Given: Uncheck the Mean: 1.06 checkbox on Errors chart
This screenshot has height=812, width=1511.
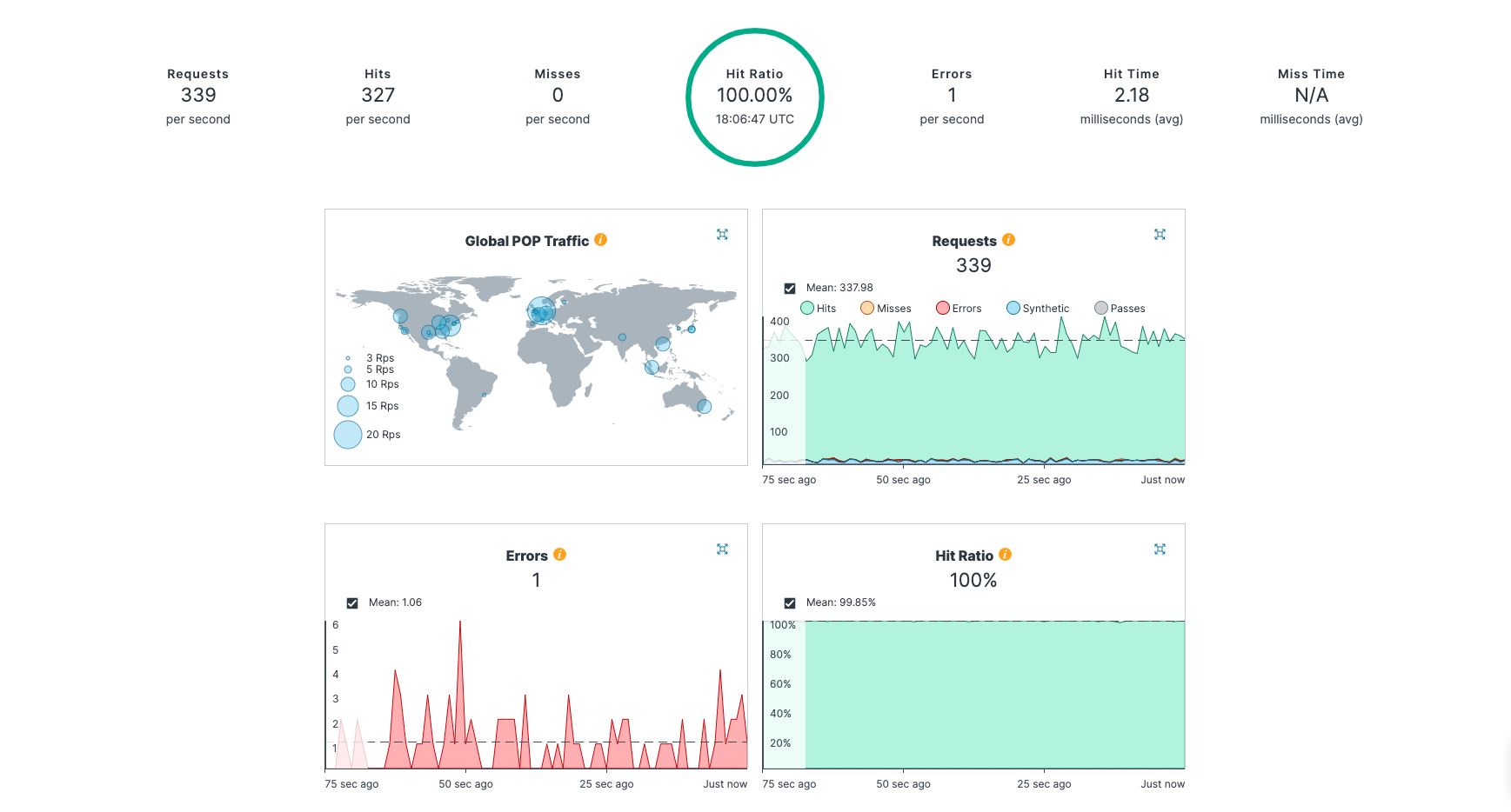Looking at the screenshot, I should (x=352, y=602).
